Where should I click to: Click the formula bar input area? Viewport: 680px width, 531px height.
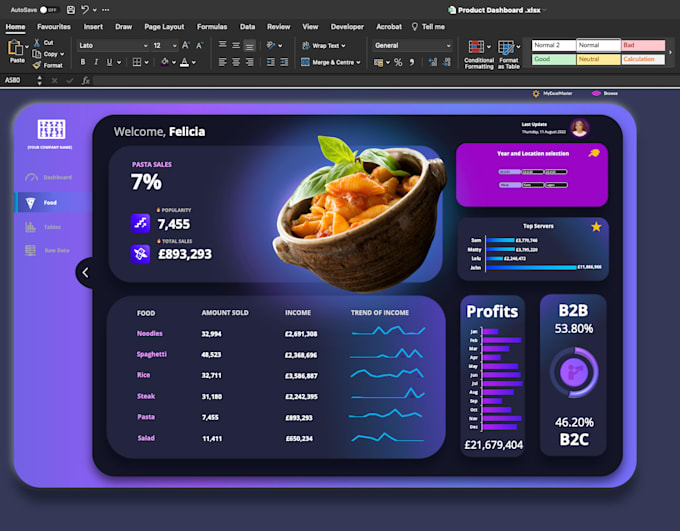coord(384,80)
